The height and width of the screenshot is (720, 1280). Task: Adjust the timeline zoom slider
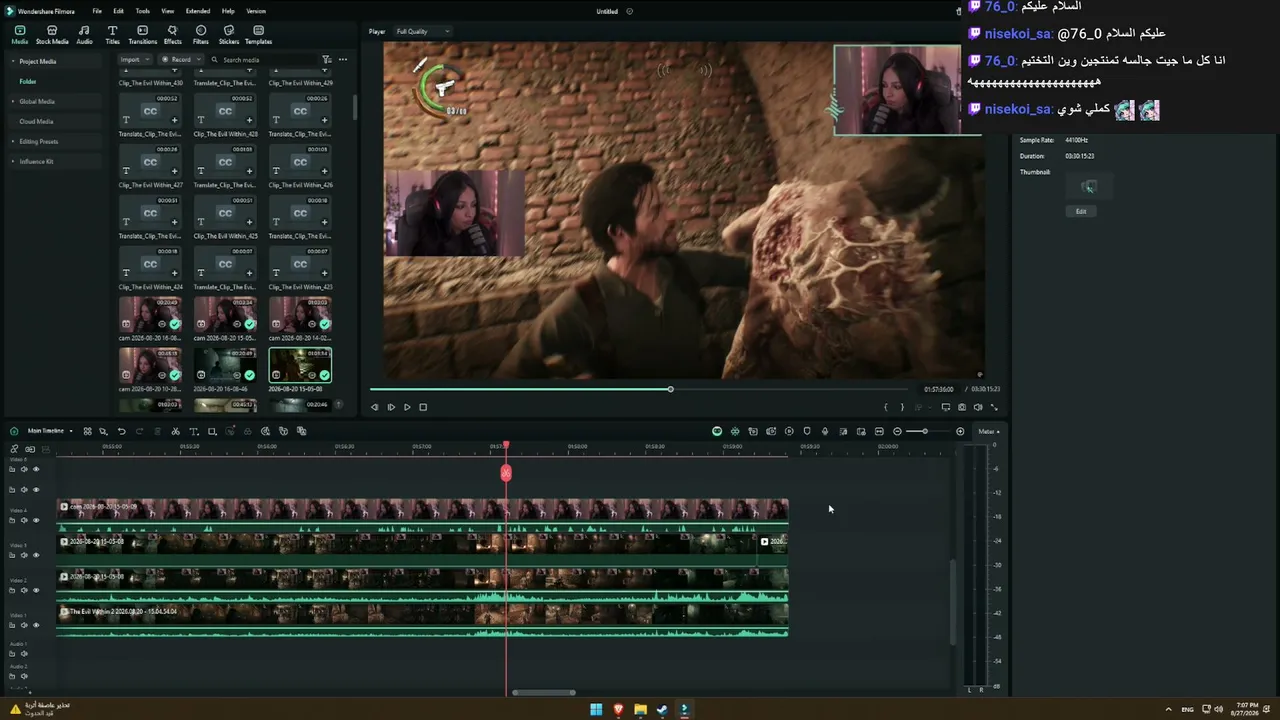924,431
